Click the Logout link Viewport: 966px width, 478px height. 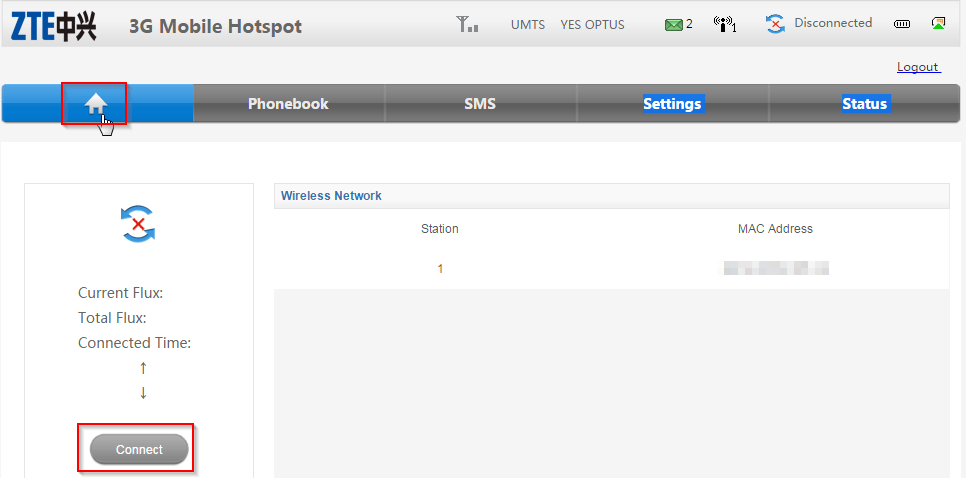pos(917,67)
